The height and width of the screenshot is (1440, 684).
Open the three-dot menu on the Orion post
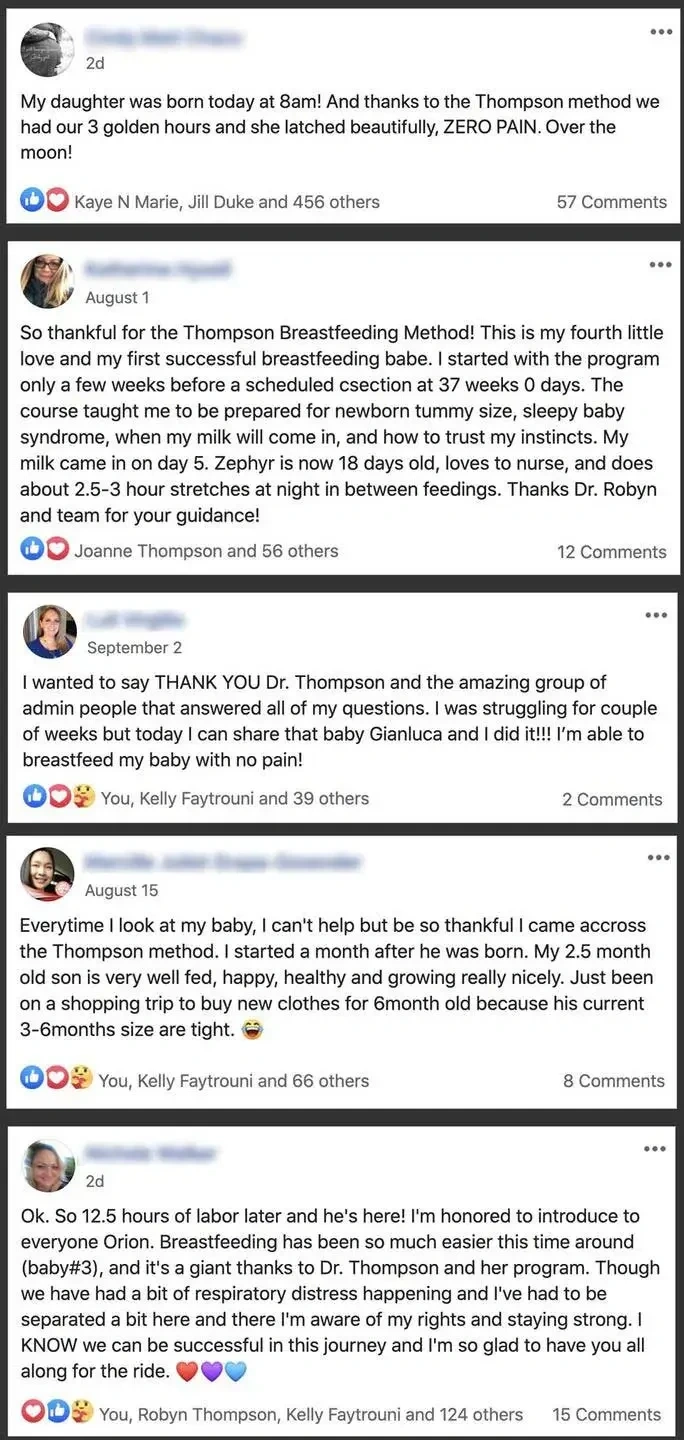coord(655,1149)
